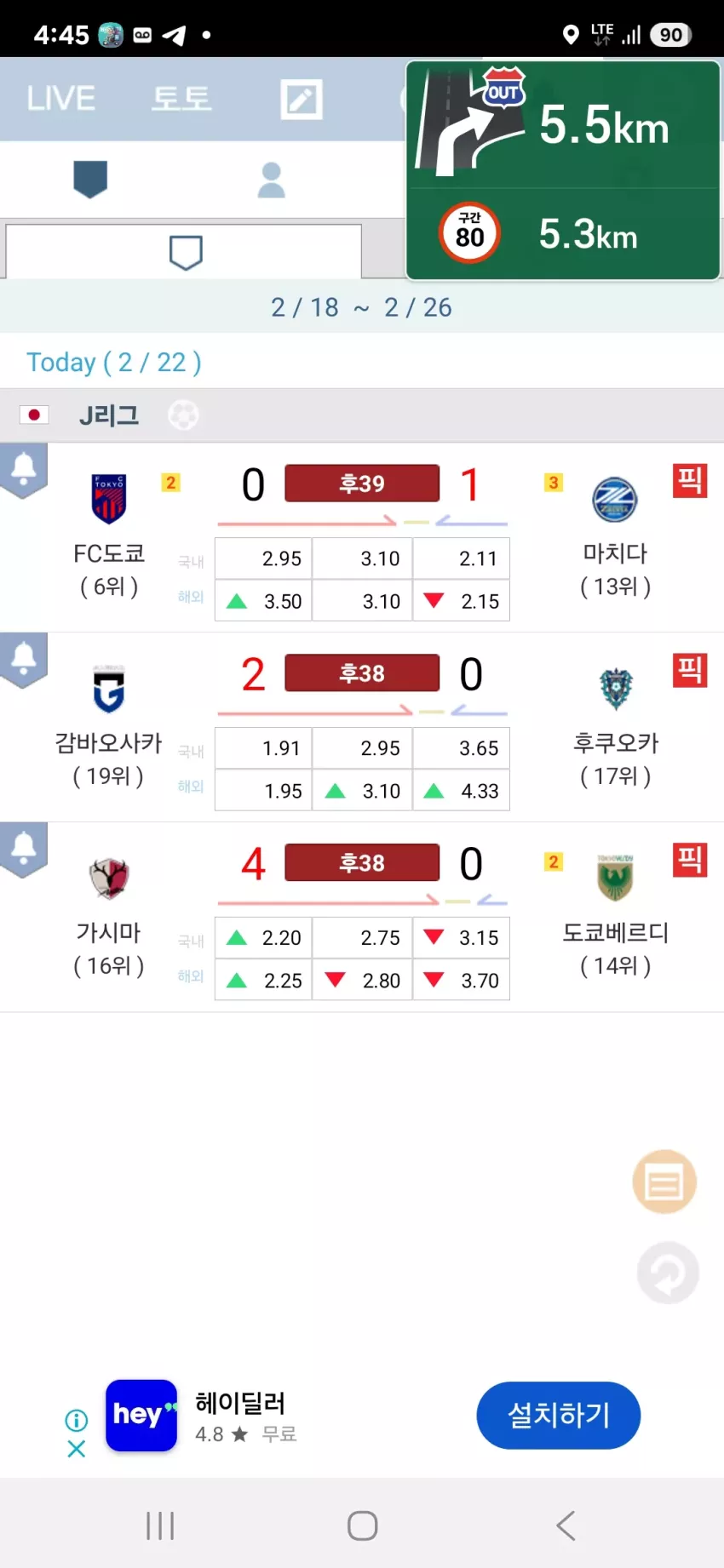Toggle the alert bell for the FC도쿄 match
The width and height of the screenshot is (724, 1568).
(23, 470)
